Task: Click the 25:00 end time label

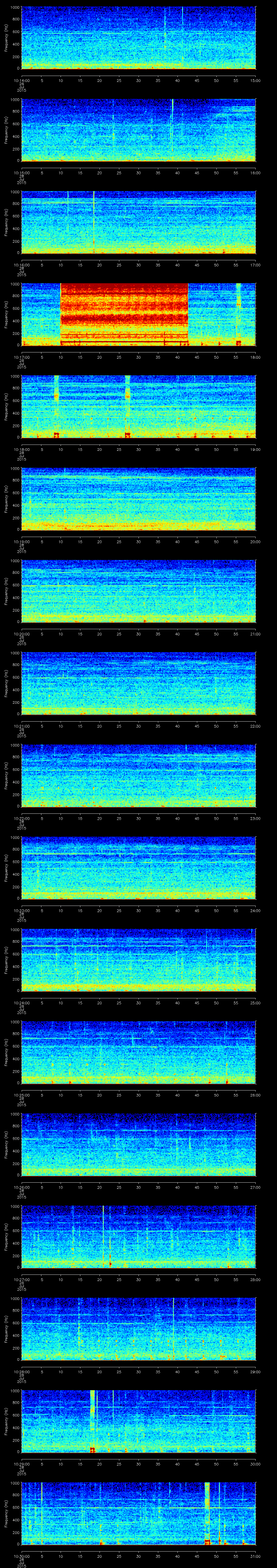Action: (256, 1003)
